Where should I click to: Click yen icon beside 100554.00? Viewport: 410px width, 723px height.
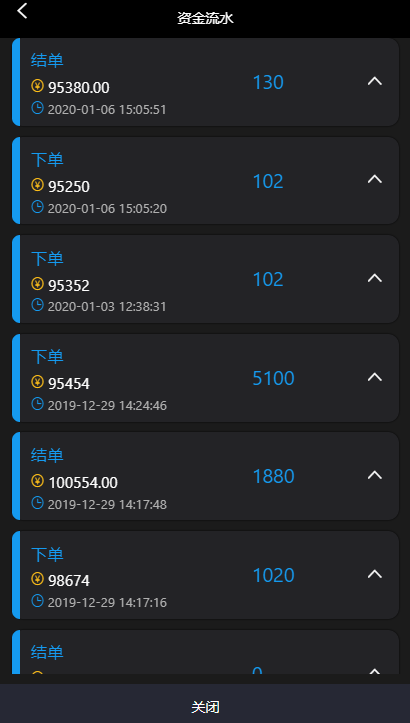(37, 481)
